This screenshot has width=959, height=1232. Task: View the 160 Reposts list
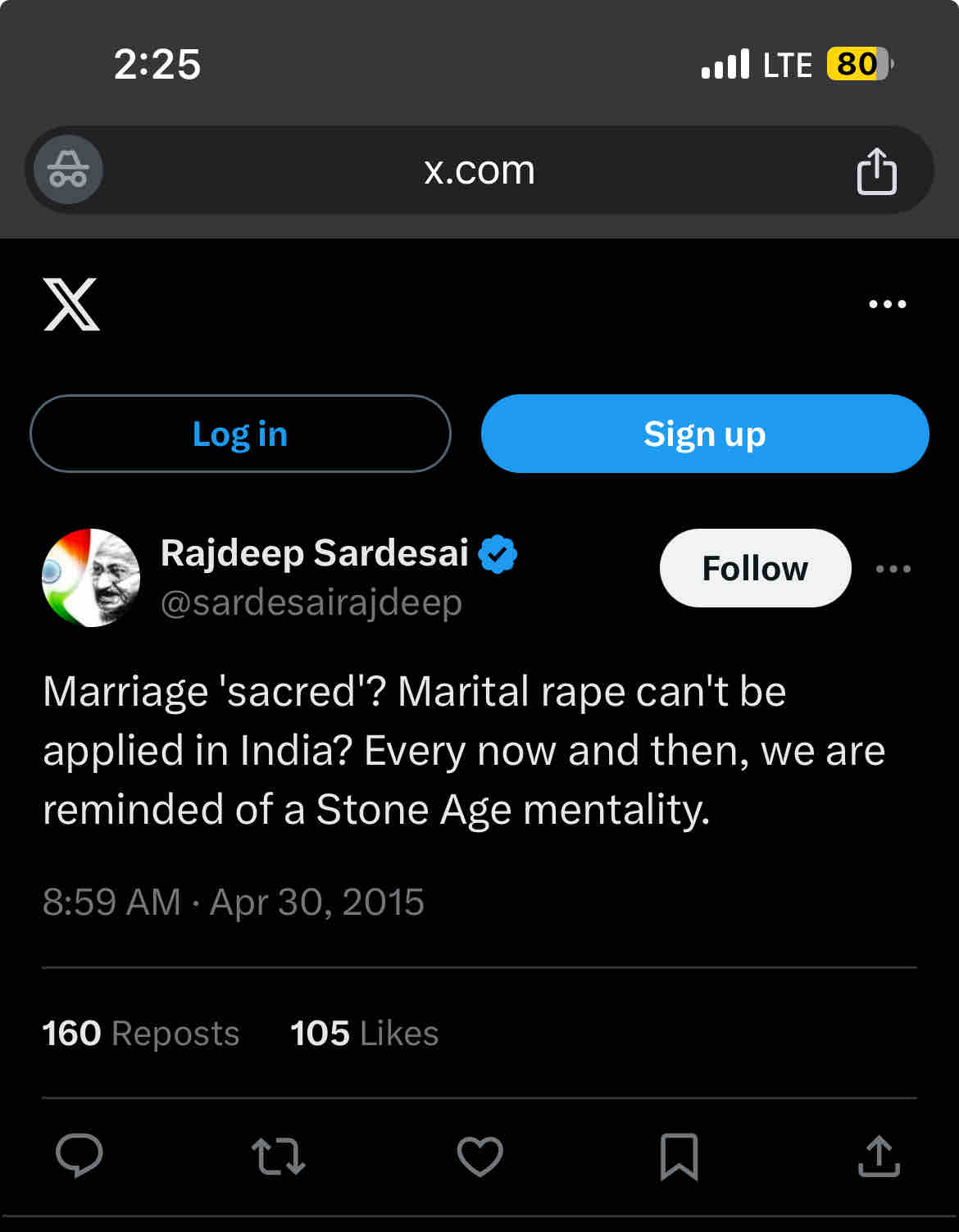(x=141, y=1034)
